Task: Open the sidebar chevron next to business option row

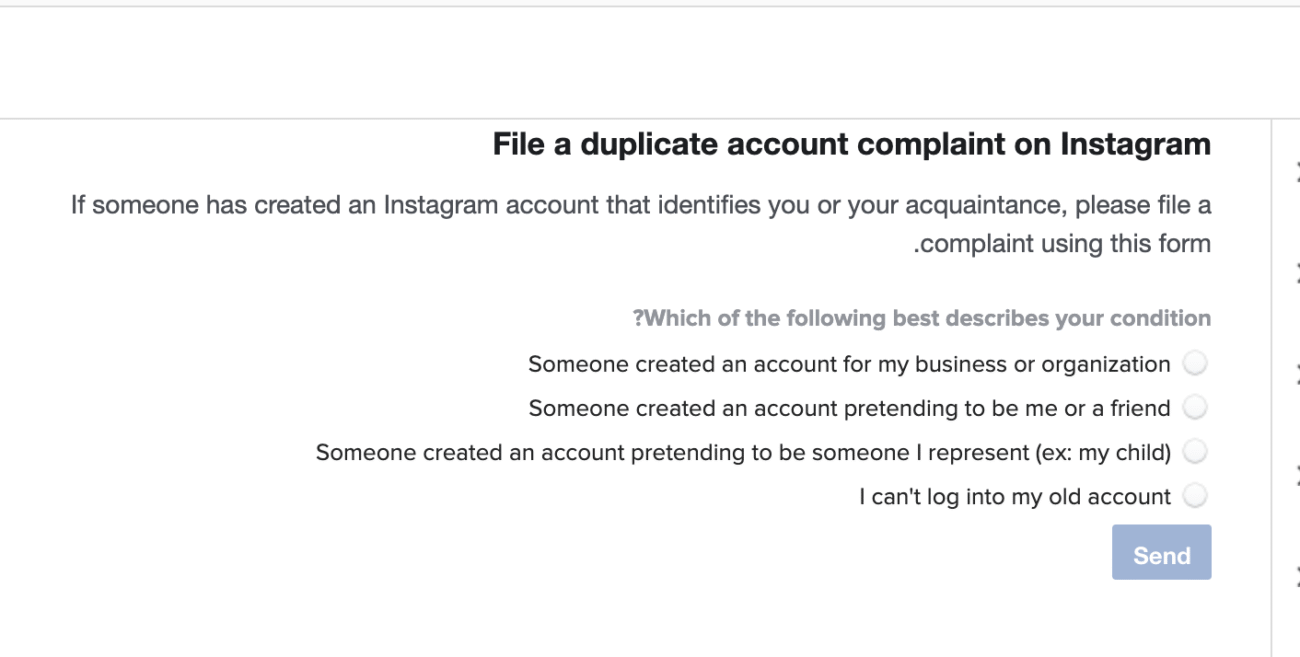Action: [1297, 372]
